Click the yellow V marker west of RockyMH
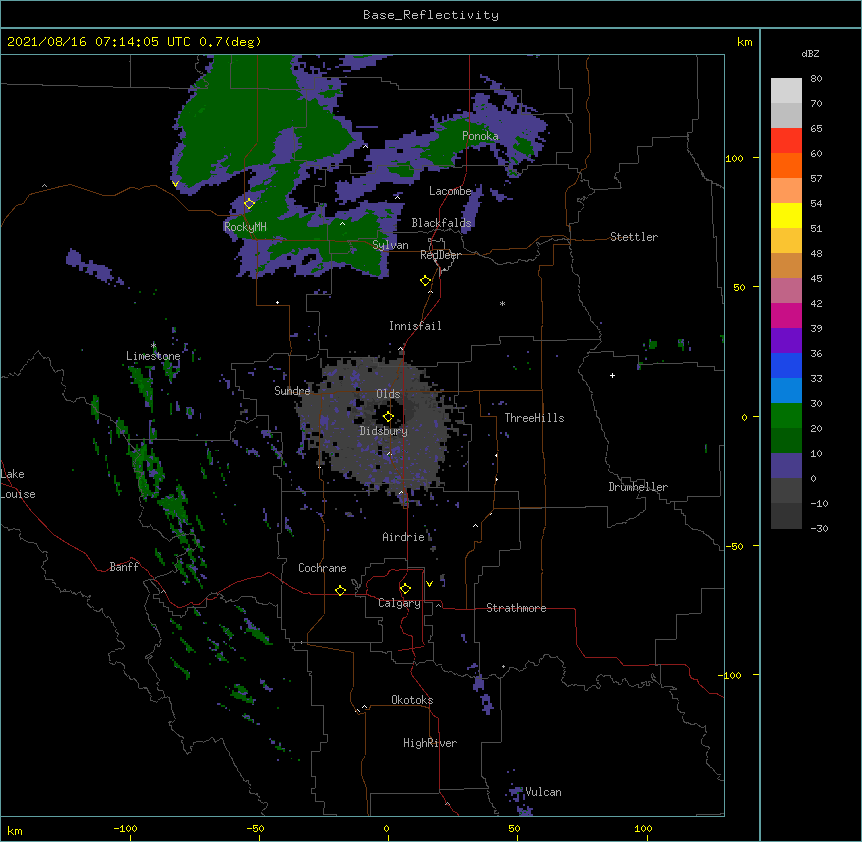The width and height of the screenshot is (862, 842). (x=175, y=184)
